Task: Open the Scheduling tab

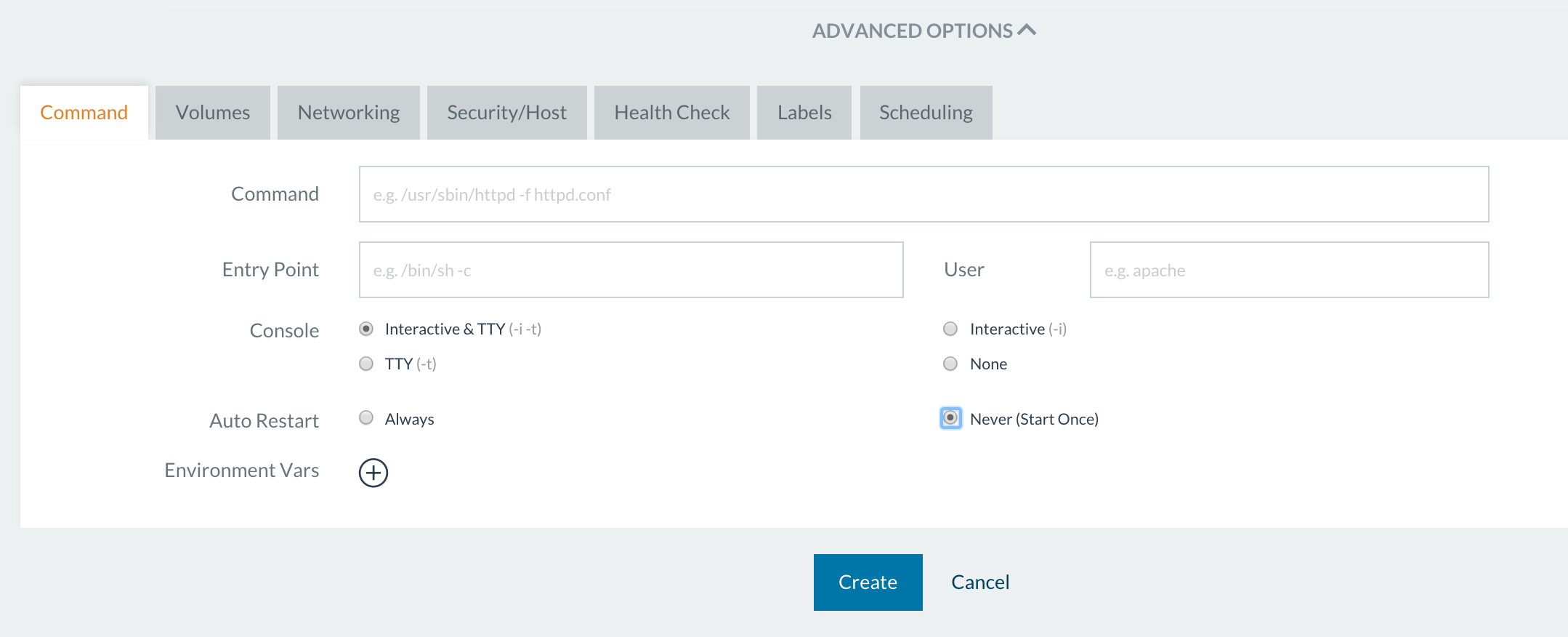Action: [926, 113]
